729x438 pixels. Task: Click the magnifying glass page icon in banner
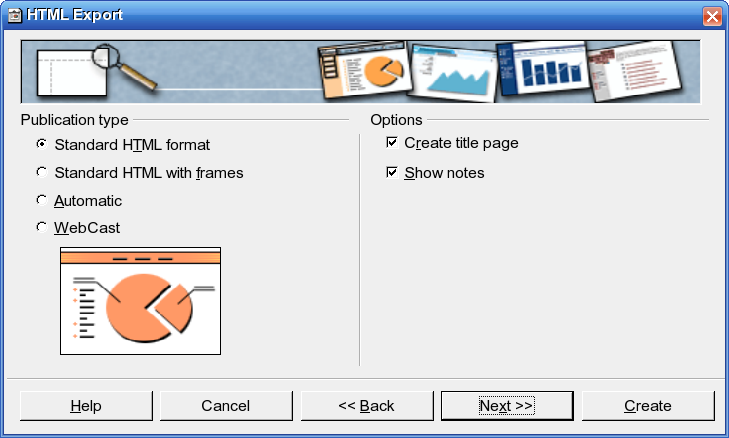pyautogui.click(x=95, y=70)
